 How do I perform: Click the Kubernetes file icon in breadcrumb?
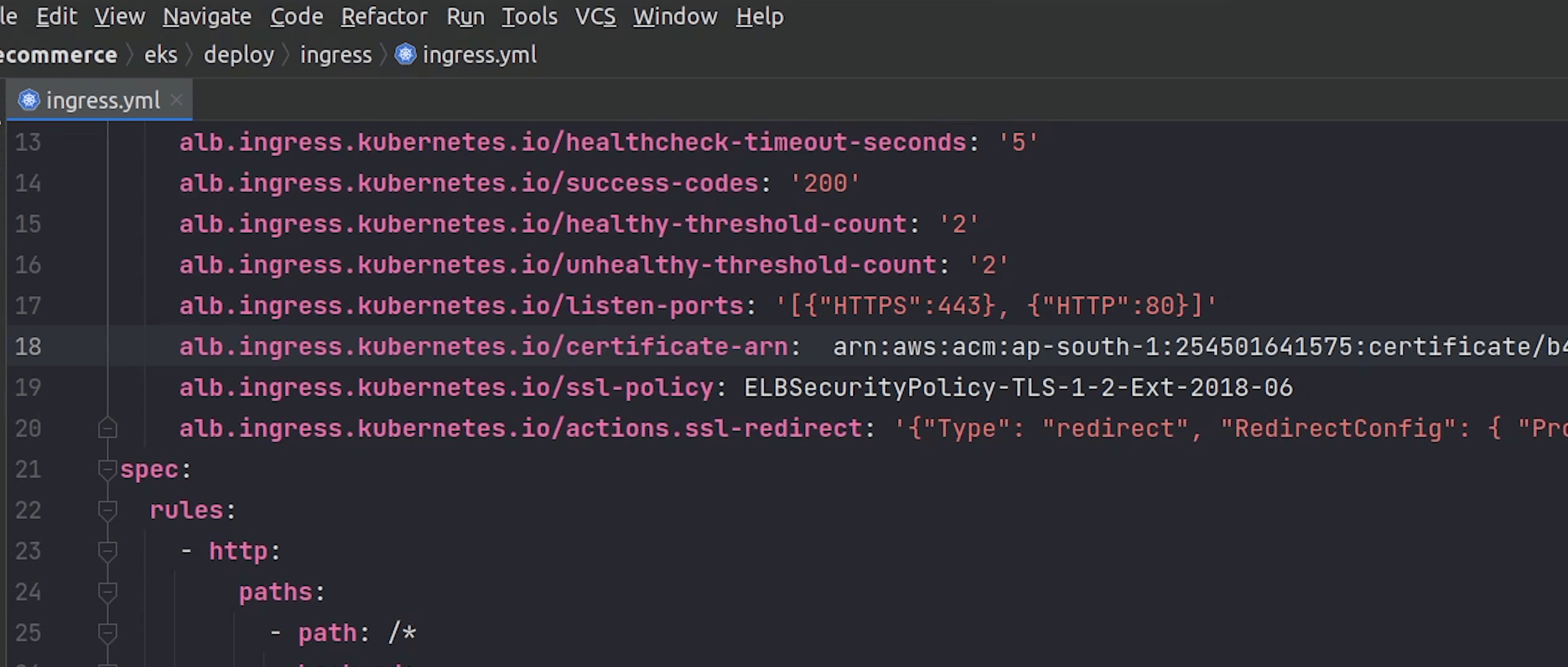[406, 54]
